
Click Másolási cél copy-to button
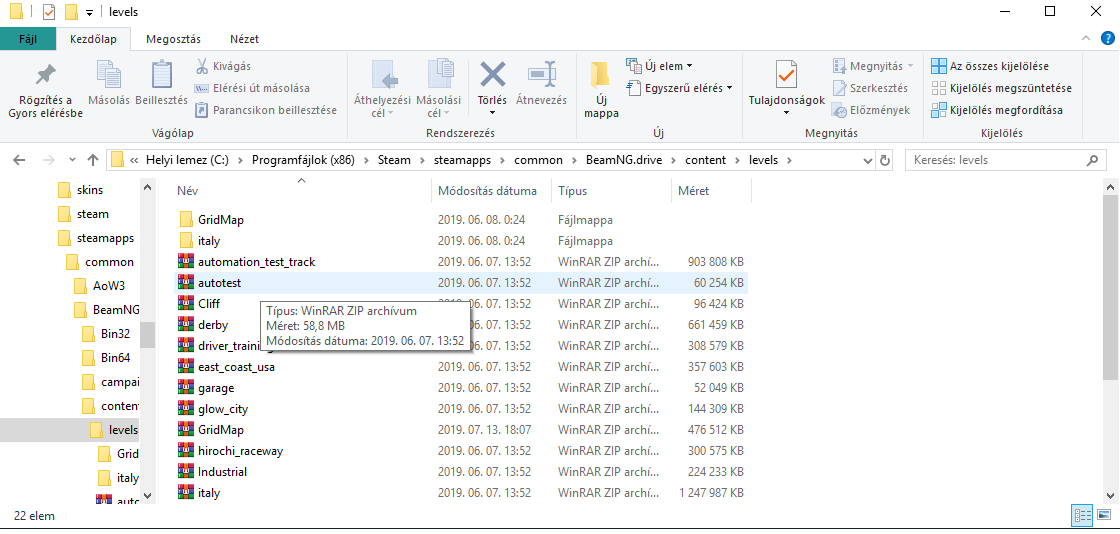point(439,89)
